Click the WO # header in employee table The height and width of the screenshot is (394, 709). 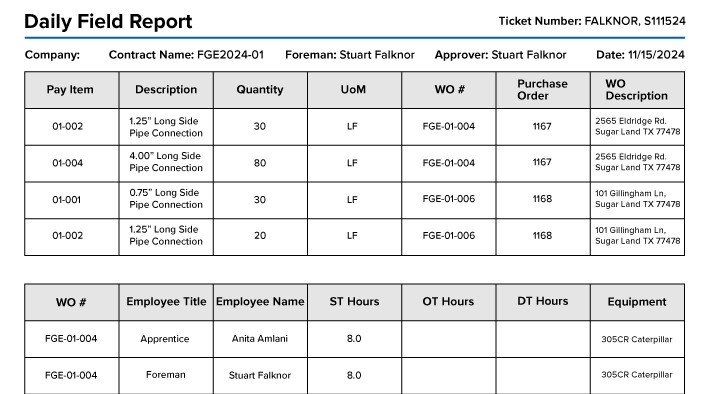(x=71, y=302)
